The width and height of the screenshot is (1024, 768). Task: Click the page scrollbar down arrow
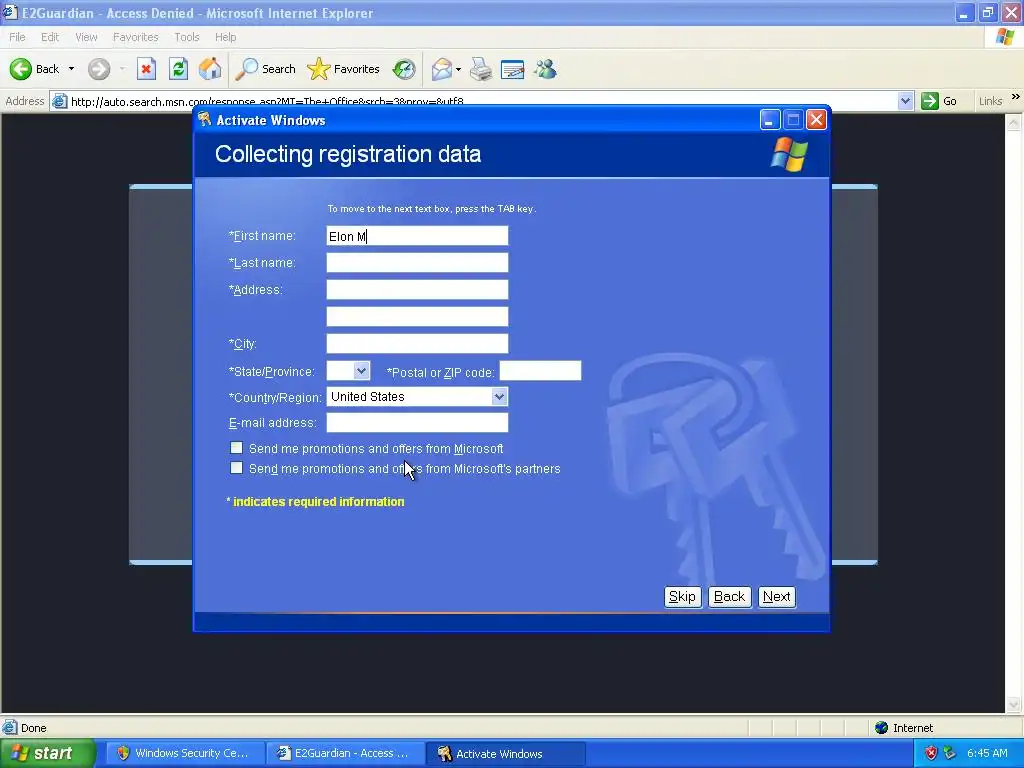click(x=1014, y=705)
